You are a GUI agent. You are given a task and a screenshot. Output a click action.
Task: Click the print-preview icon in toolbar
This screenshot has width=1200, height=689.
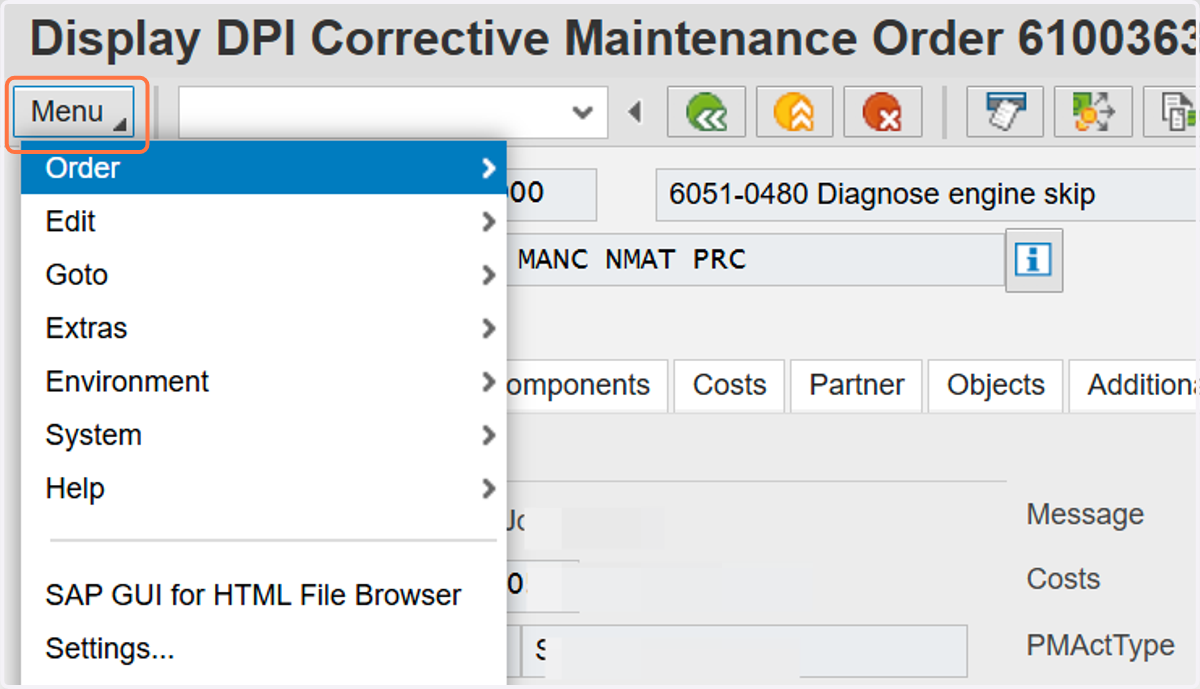point(1004,112)
